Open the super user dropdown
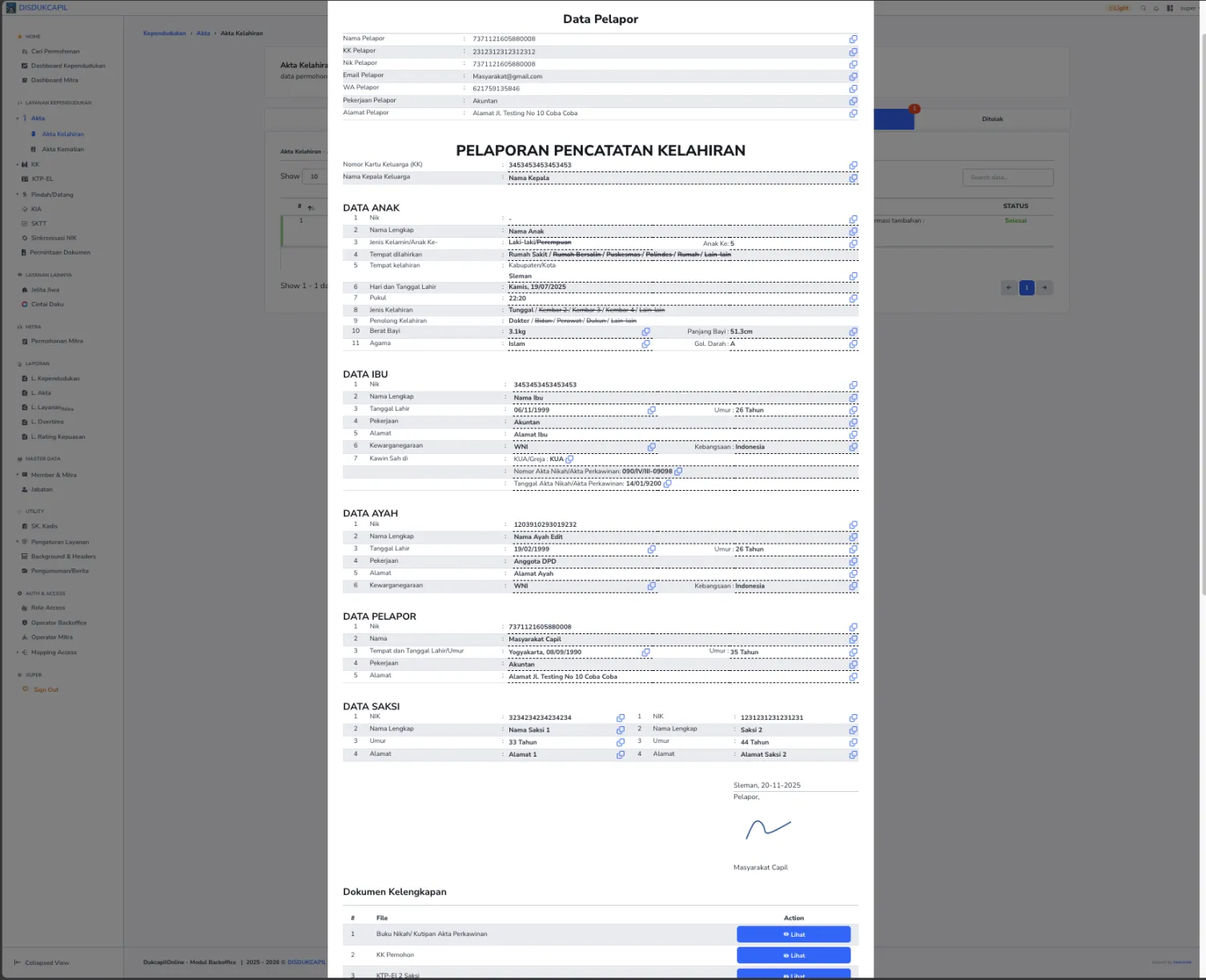This screenshot has height=980, width=1206. tap(1188, 8)
